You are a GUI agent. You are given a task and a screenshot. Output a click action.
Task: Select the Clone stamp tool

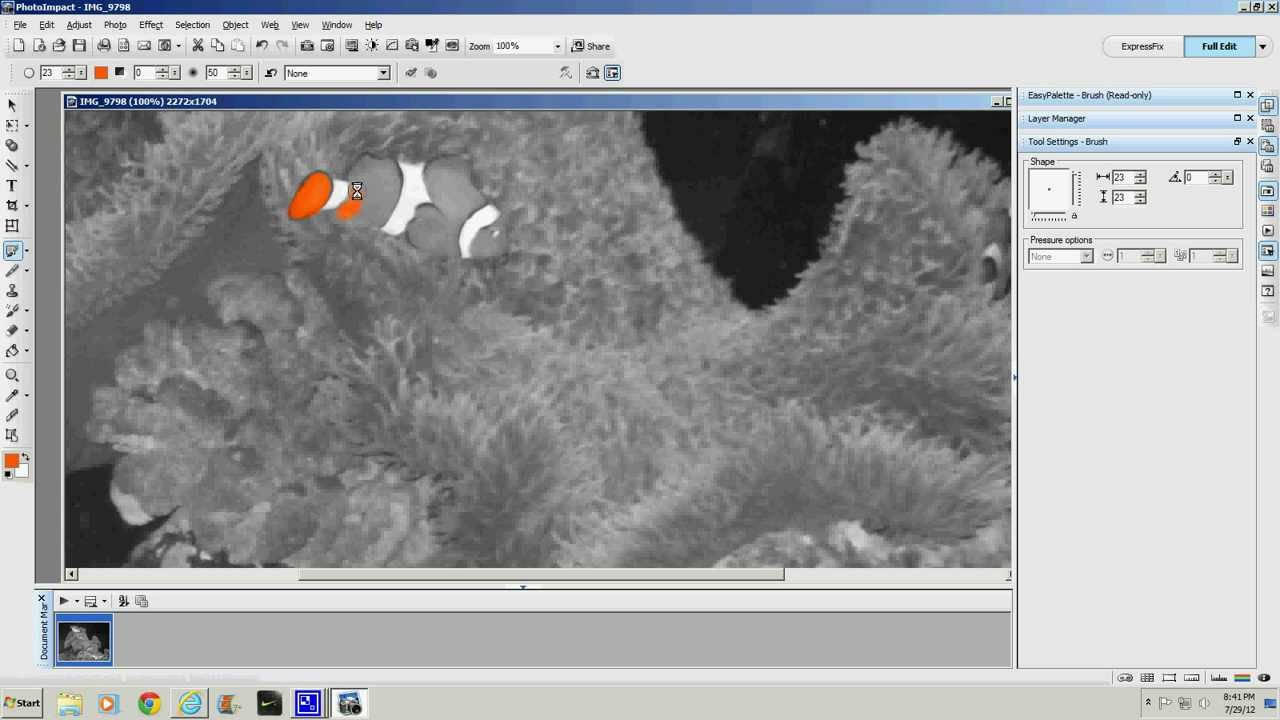[x=12, y=290]
